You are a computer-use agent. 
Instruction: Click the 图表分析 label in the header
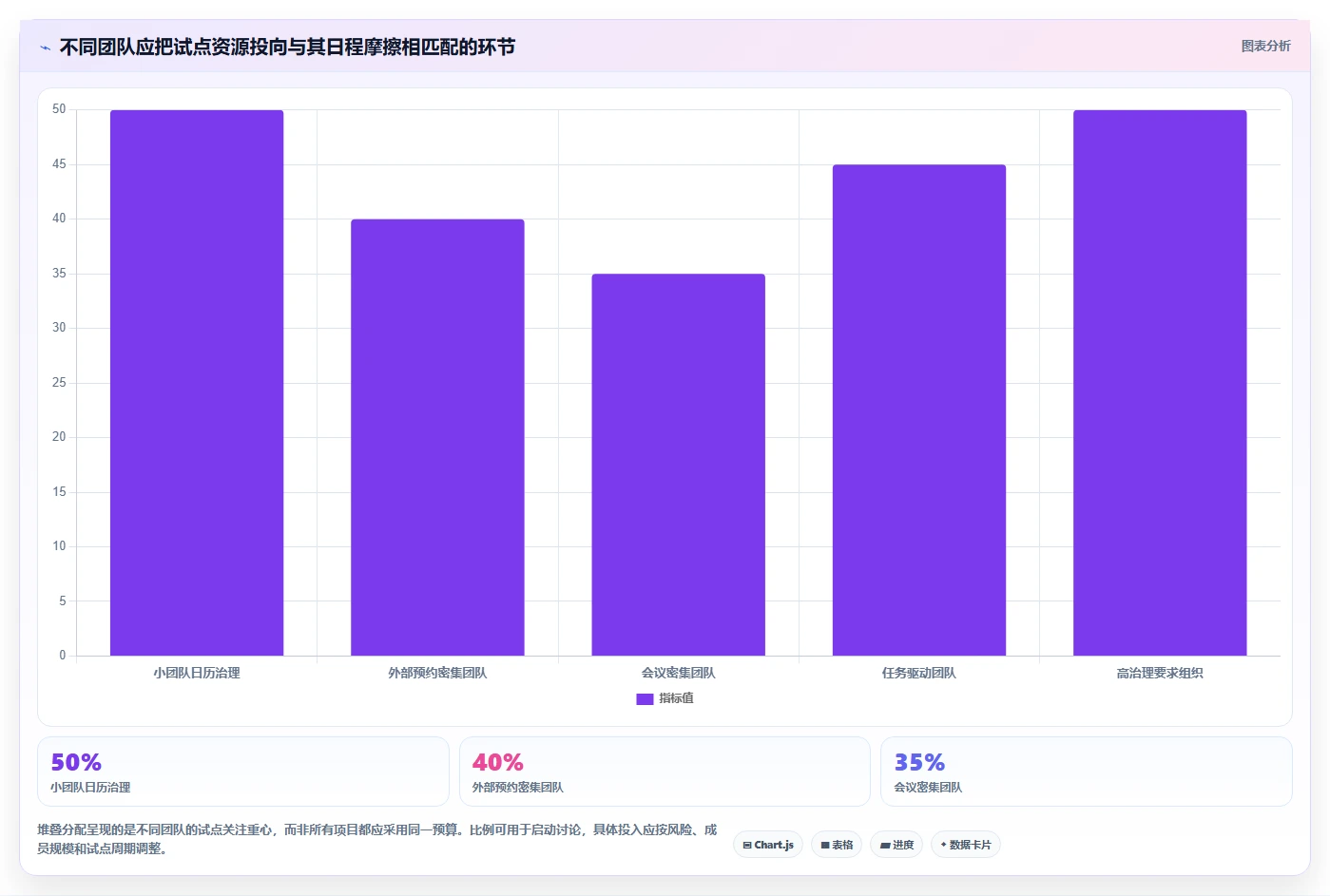coord(1265,46)
